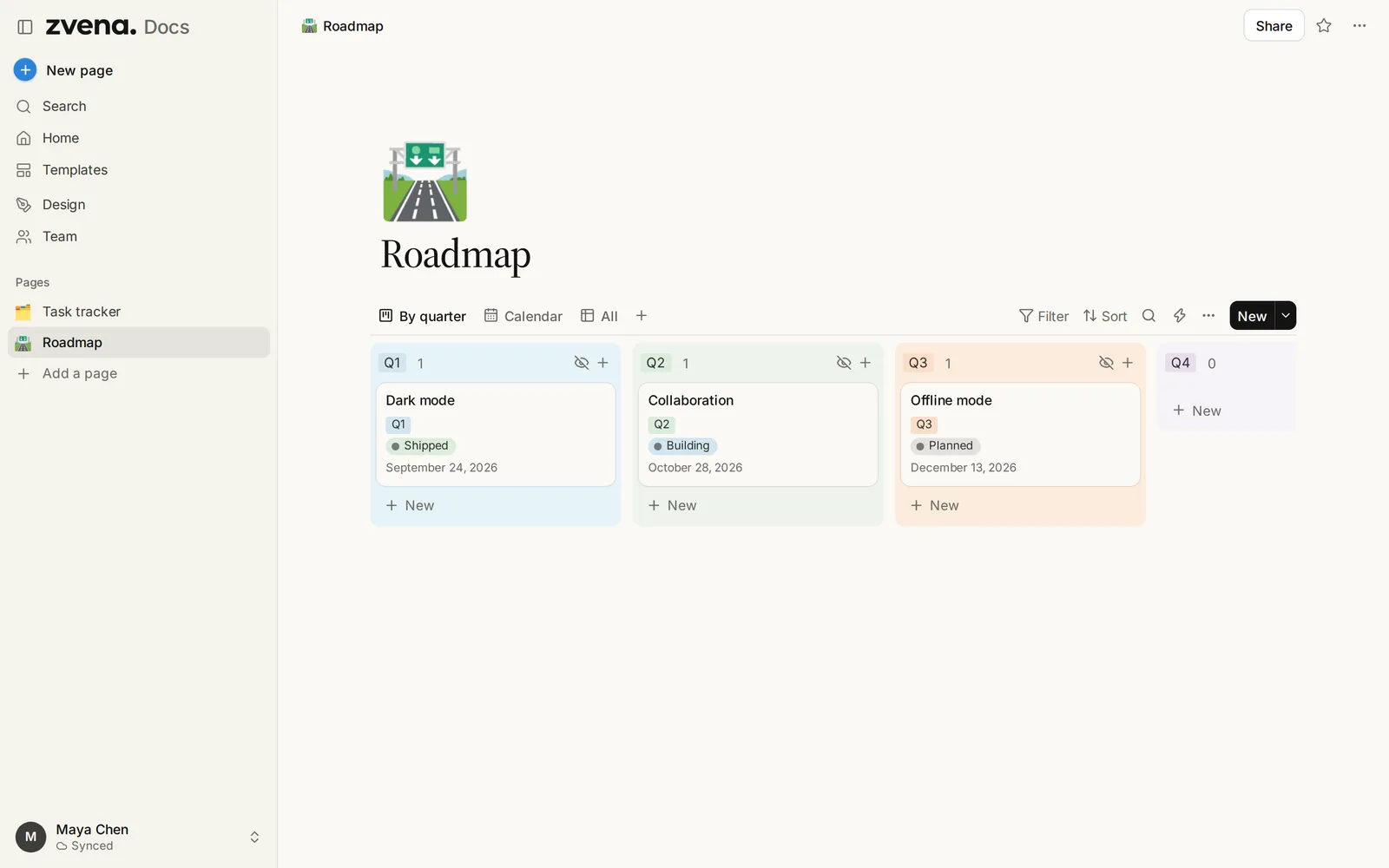Switch to the By quarter view tab
Screen dimensions: 1389x868
point(423,316)
